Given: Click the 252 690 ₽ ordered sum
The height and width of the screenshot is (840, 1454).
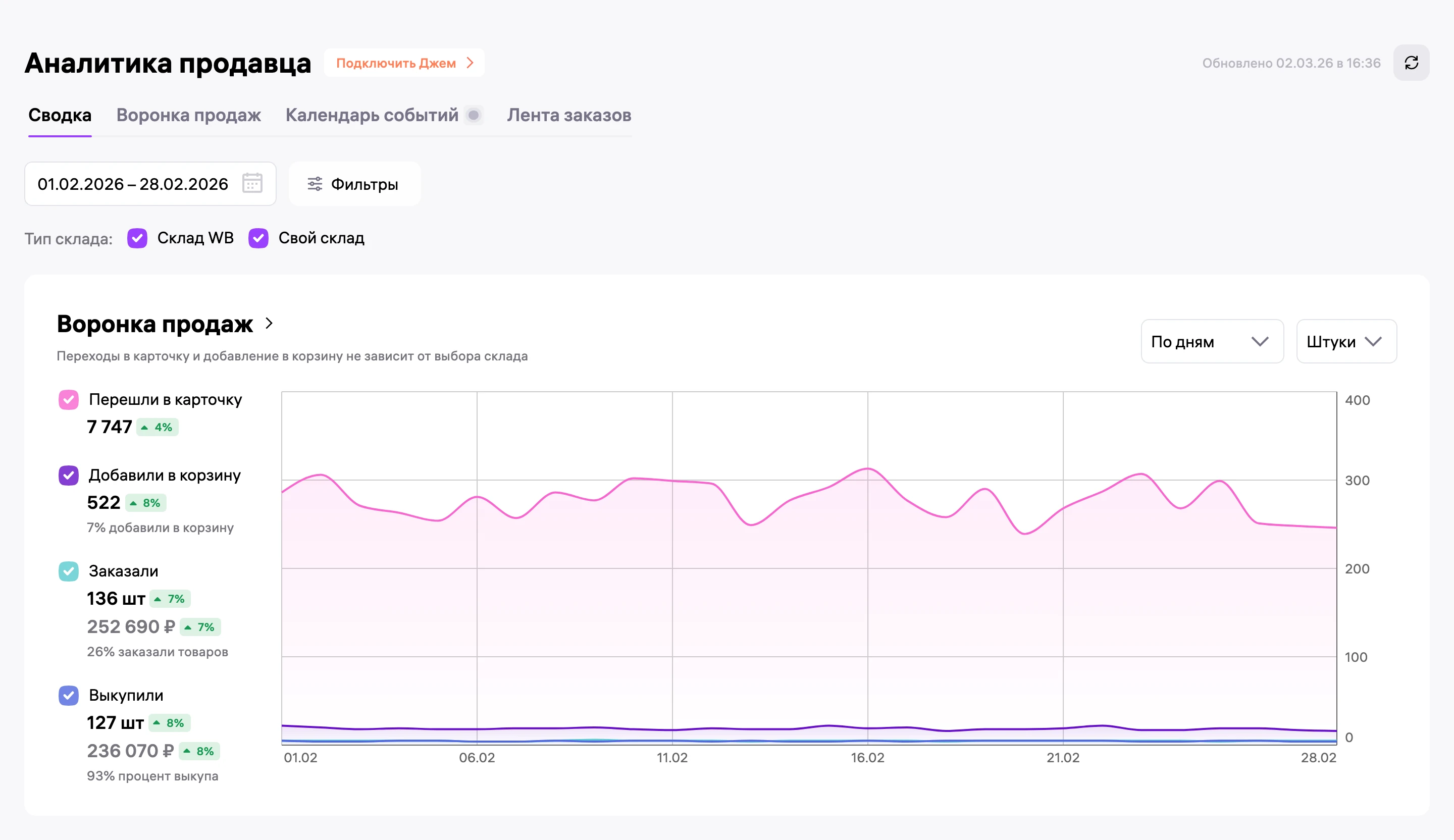Looking at the screenshot, I should pos(130,626).
